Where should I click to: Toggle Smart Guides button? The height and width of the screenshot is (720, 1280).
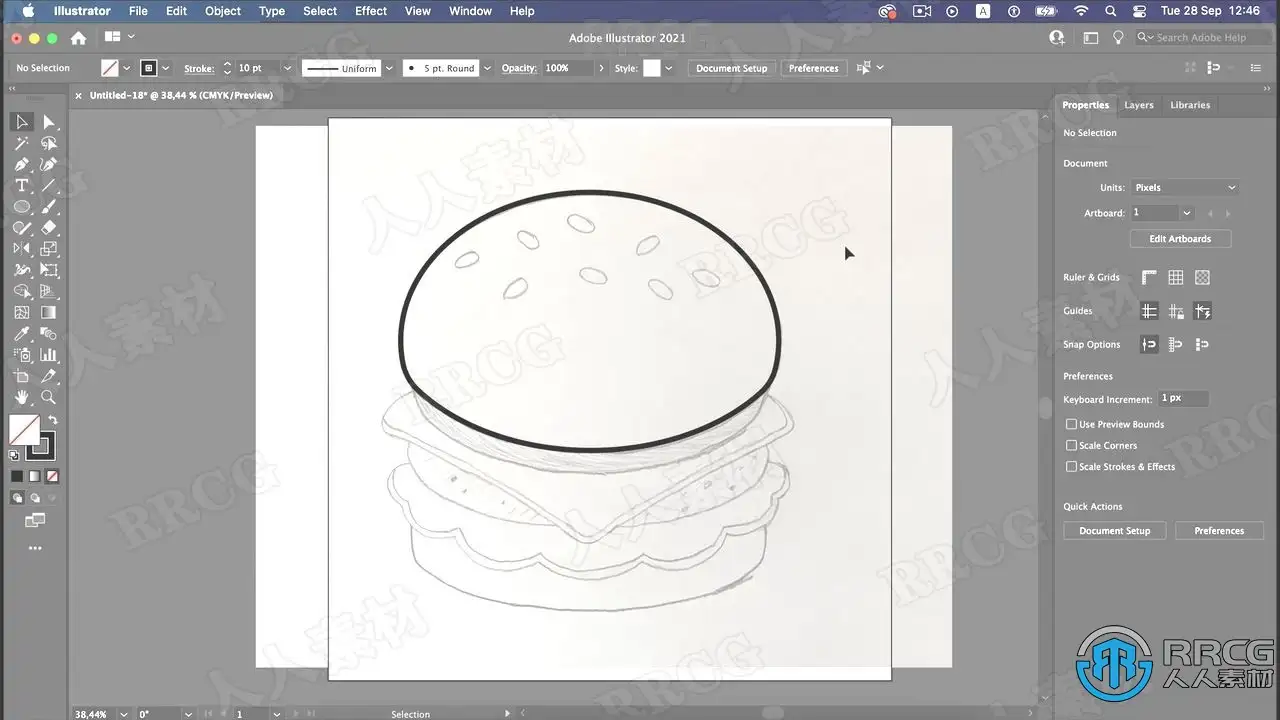1202,311
